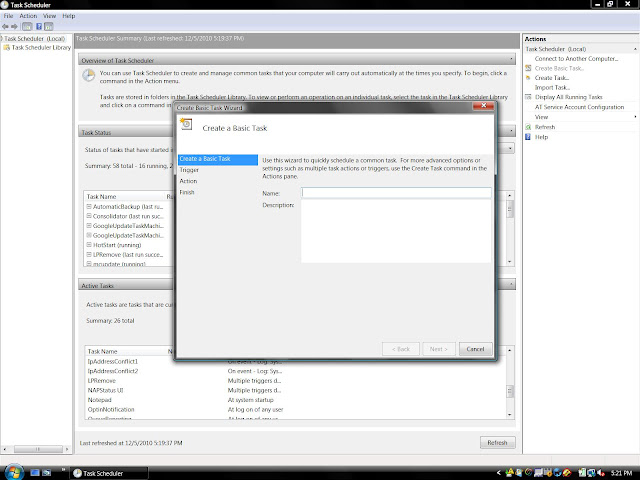Click the yellow warning tray icon
640x480 pixels.
pos(509,473)
